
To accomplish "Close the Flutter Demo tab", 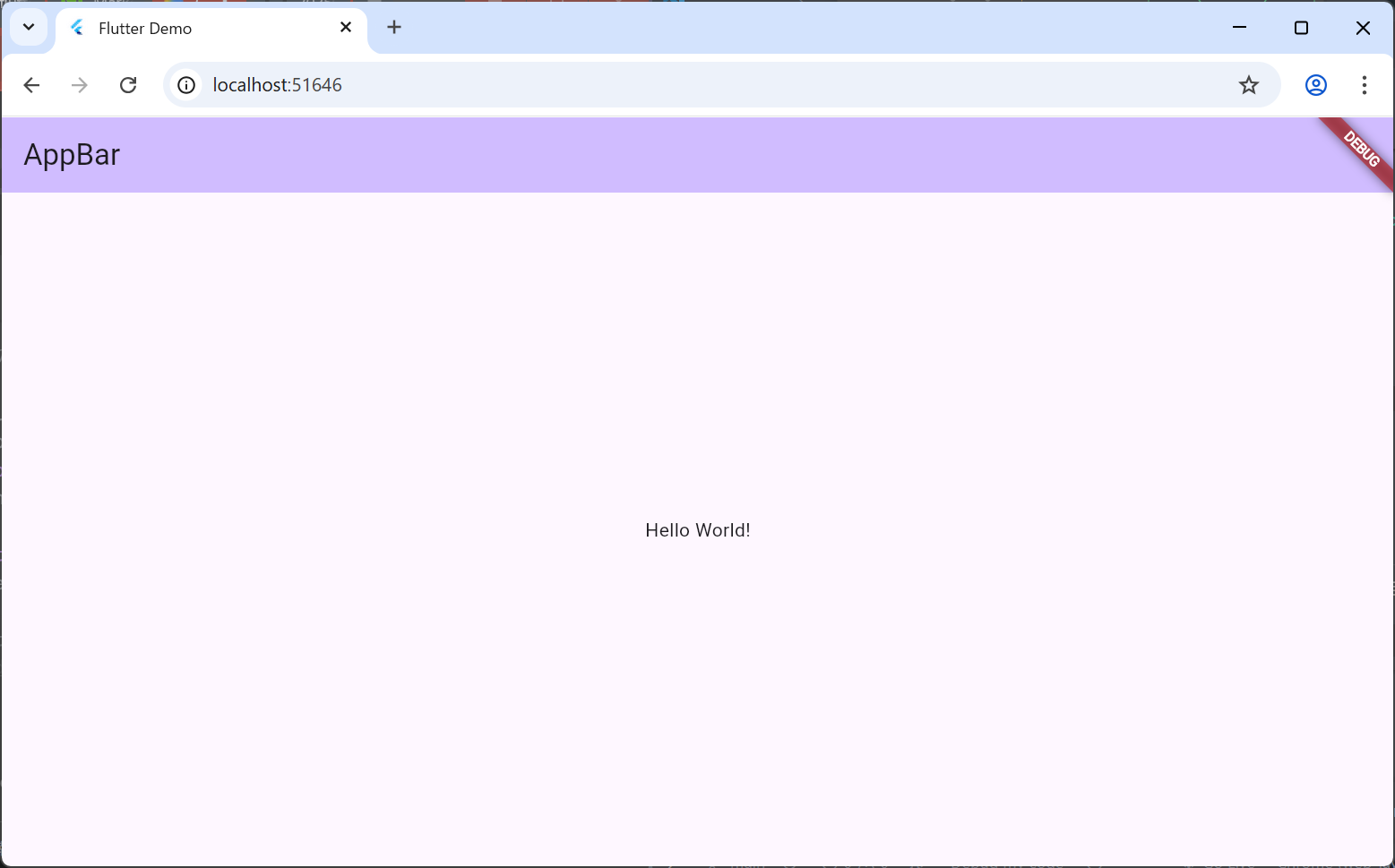I will pos(346,28).
